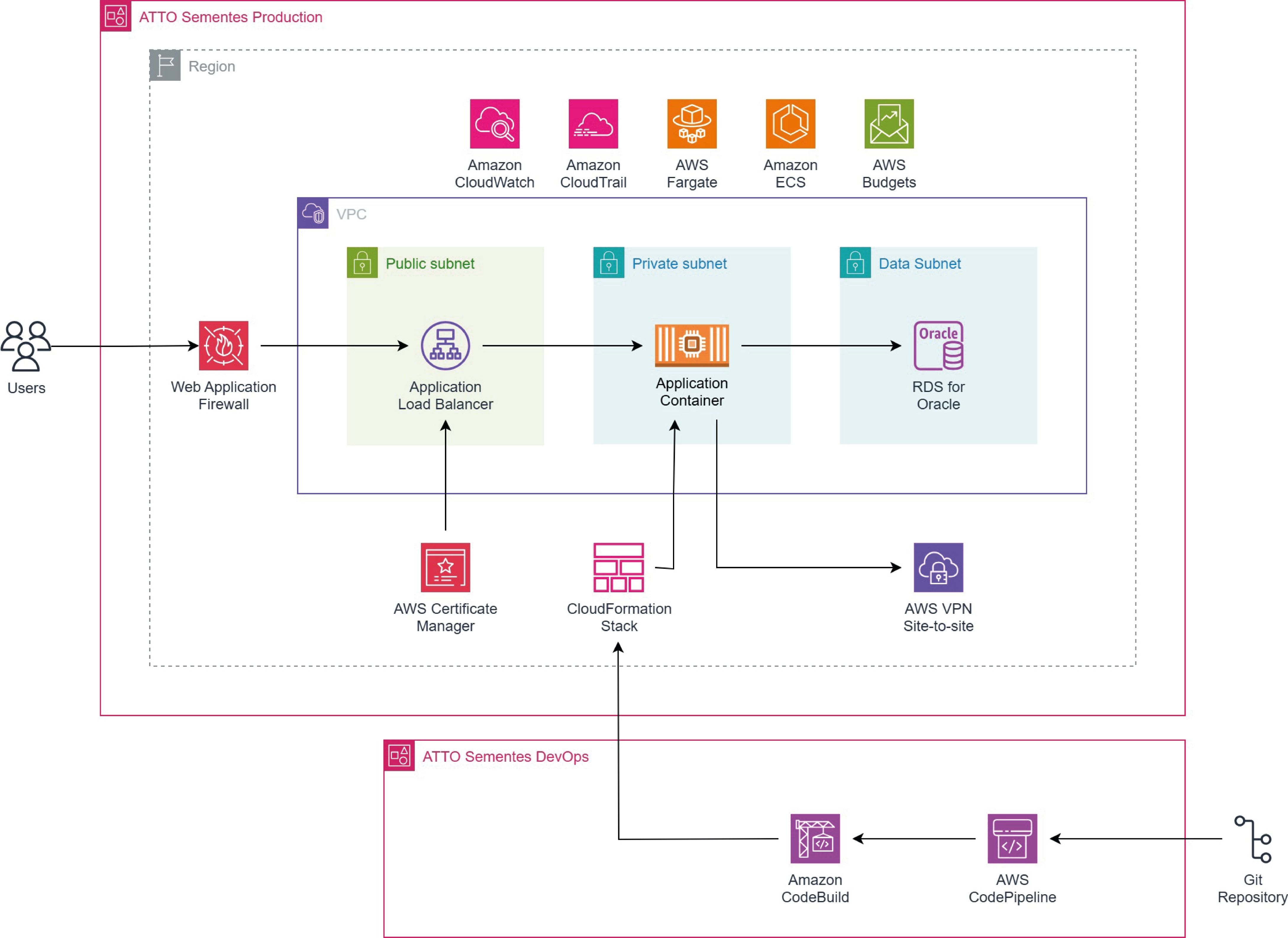
Task: Select the AWS VPN Site-to-site icon
Action: pos(938,567)
